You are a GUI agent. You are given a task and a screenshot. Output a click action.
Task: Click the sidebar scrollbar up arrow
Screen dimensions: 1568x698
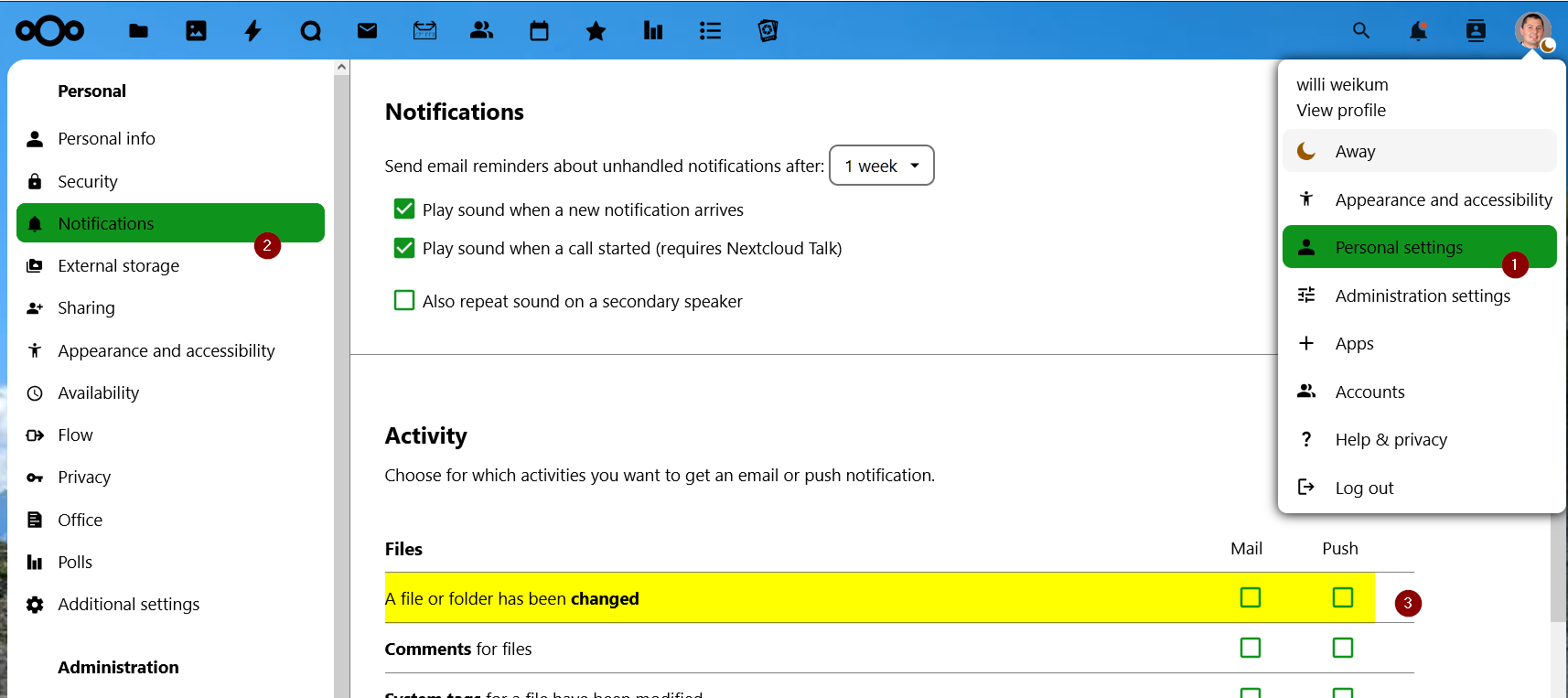point(341,67)
